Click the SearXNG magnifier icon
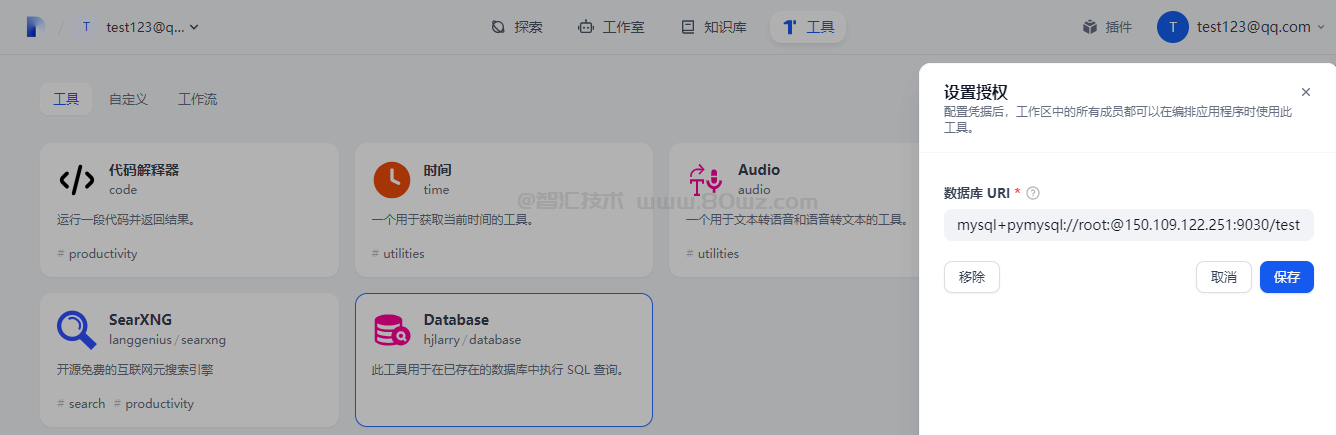1336x435 pixels. coord(77,329)
